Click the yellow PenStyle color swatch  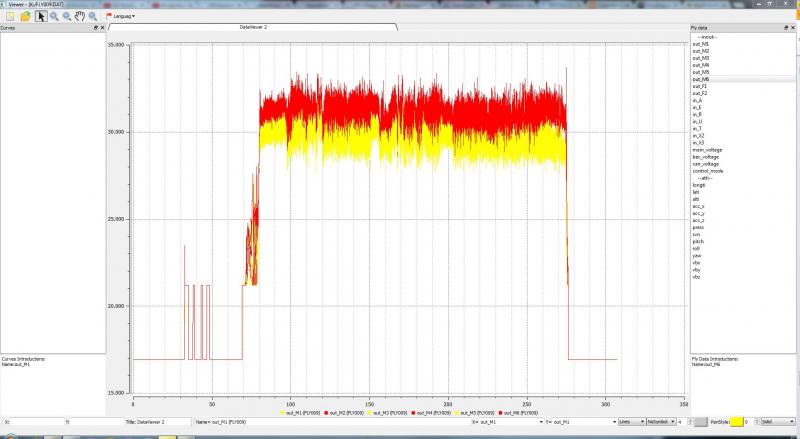[x=736, y=422]
